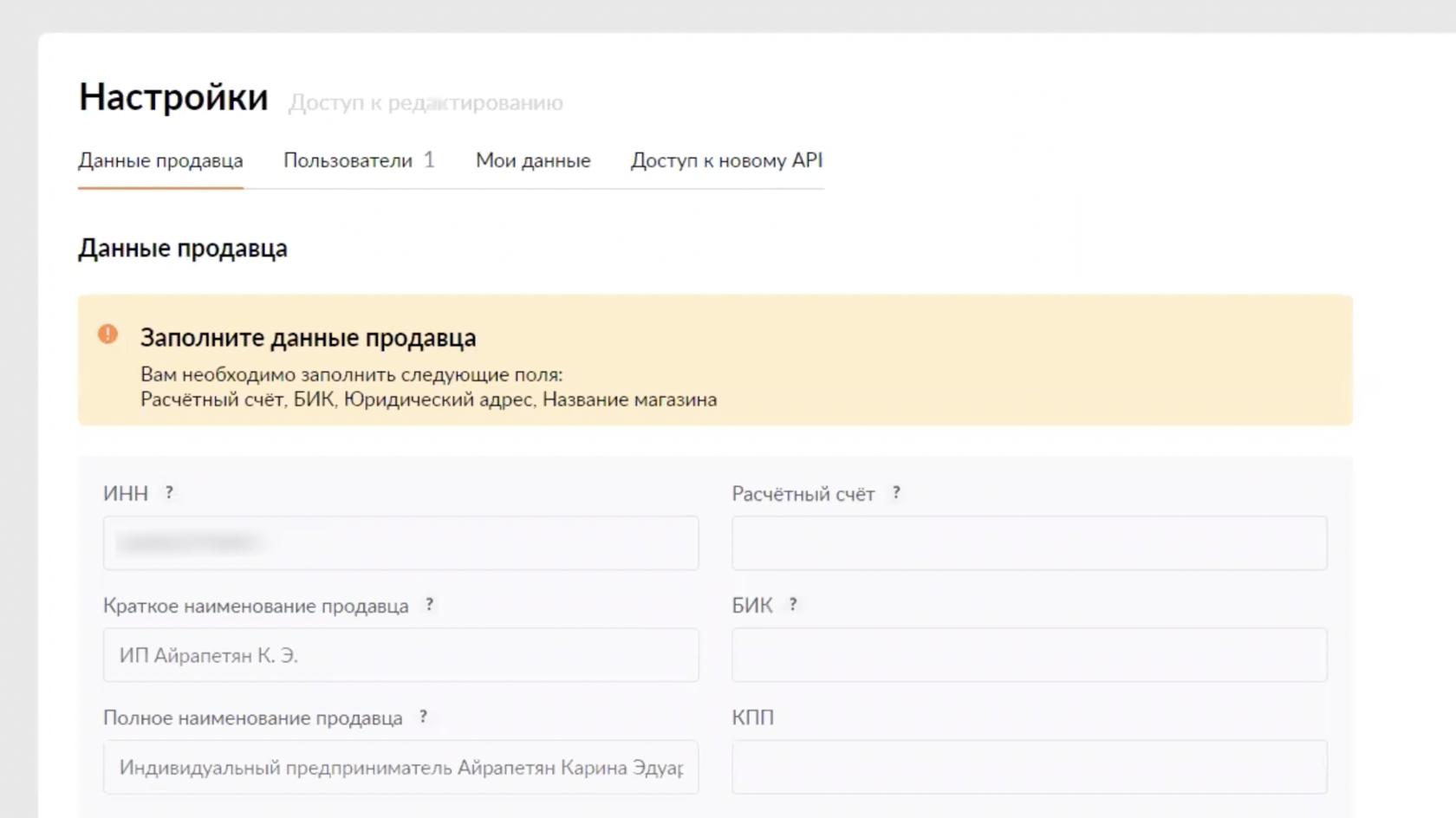
Task: Focus the КПП input field
Action: 1030,767
